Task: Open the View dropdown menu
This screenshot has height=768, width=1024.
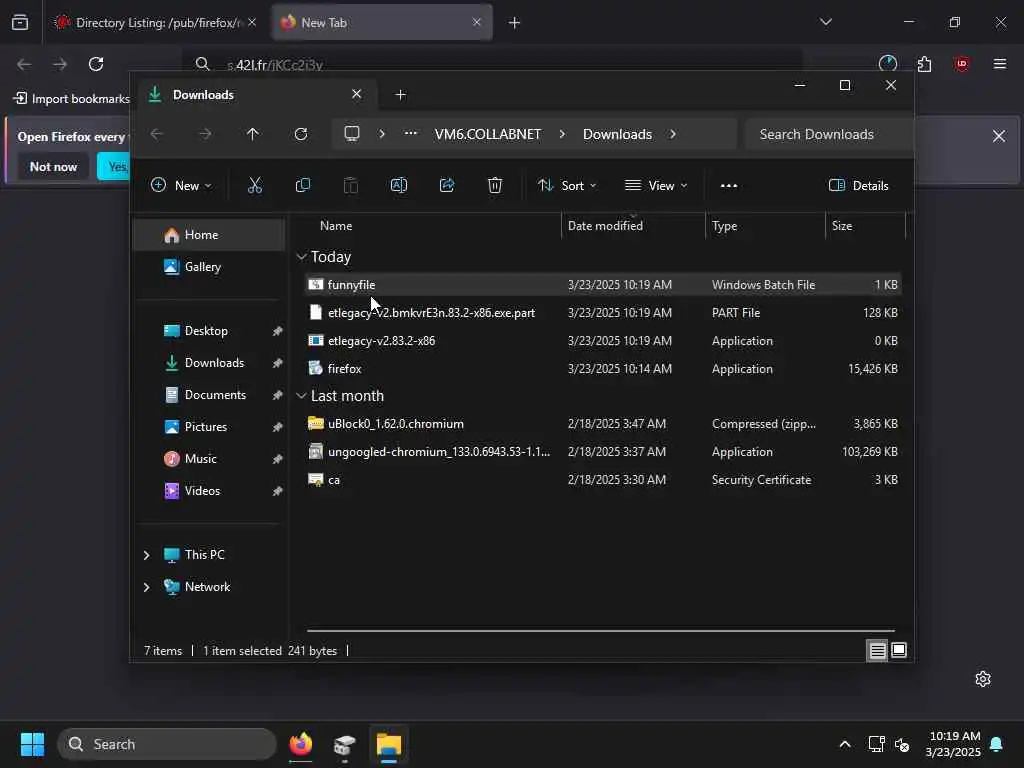Action: [656, 185]
